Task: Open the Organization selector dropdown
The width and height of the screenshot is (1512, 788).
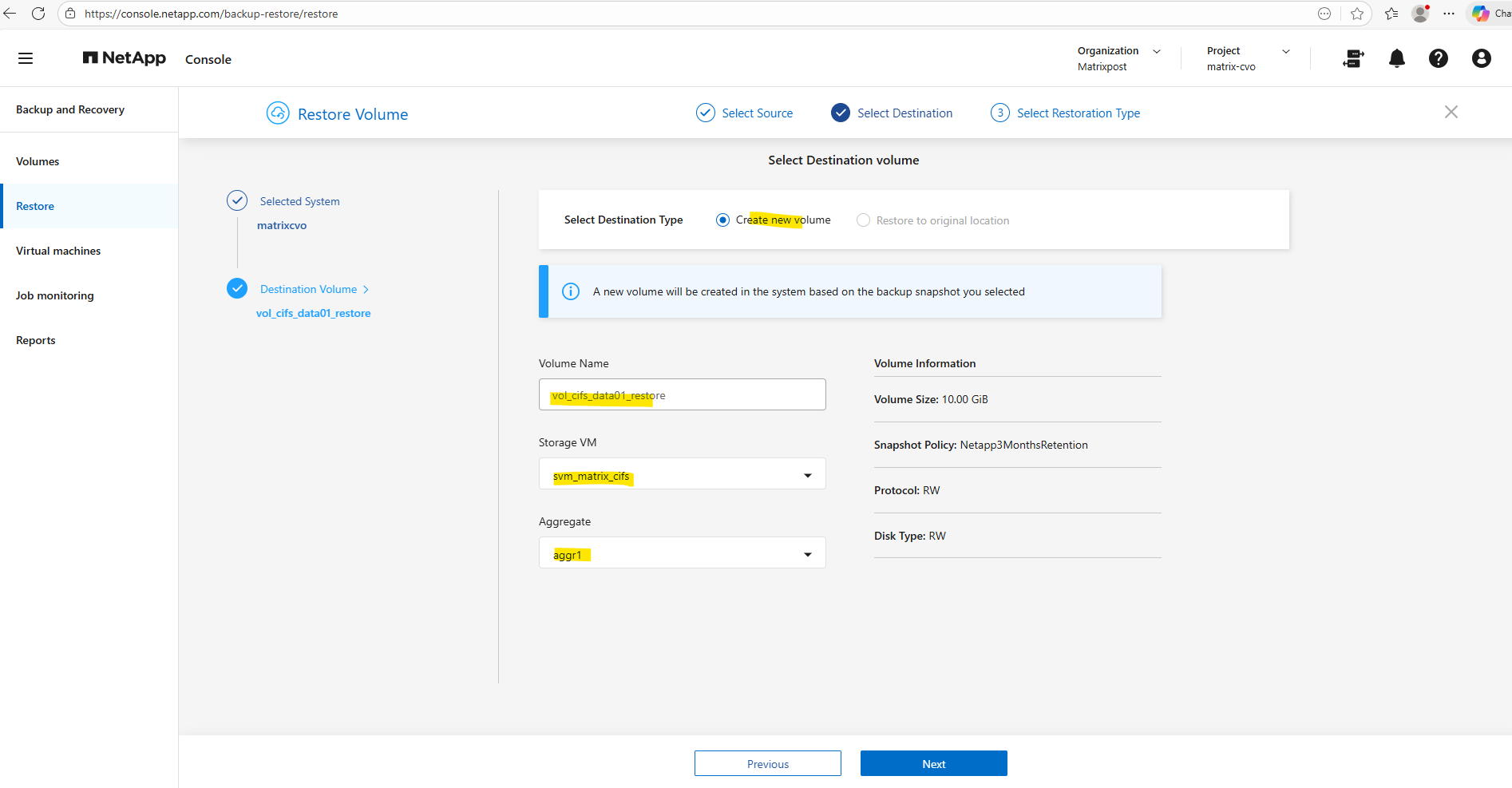Action: coord(1156,51)
